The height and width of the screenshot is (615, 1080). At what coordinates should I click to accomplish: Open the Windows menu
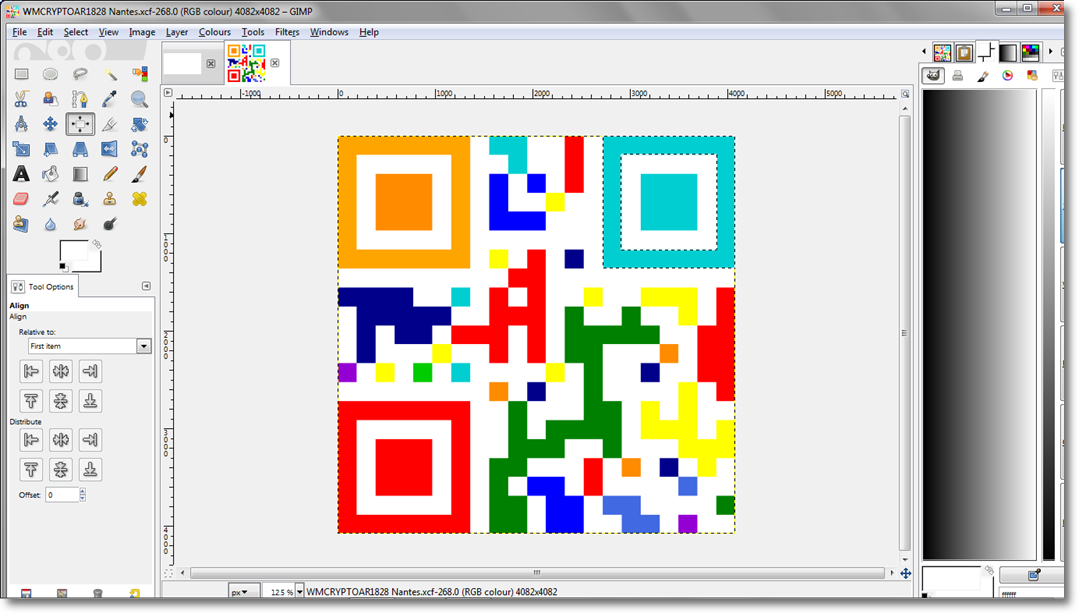[329, 32]
